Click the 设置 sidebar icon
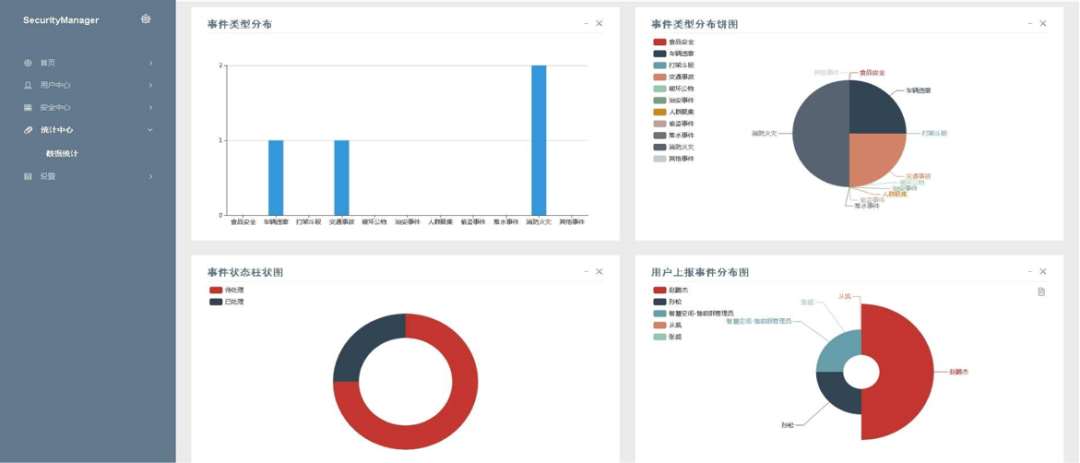The height and width of the screenshot is (463, 1080). pyautogui.click(x=28, y=176)
